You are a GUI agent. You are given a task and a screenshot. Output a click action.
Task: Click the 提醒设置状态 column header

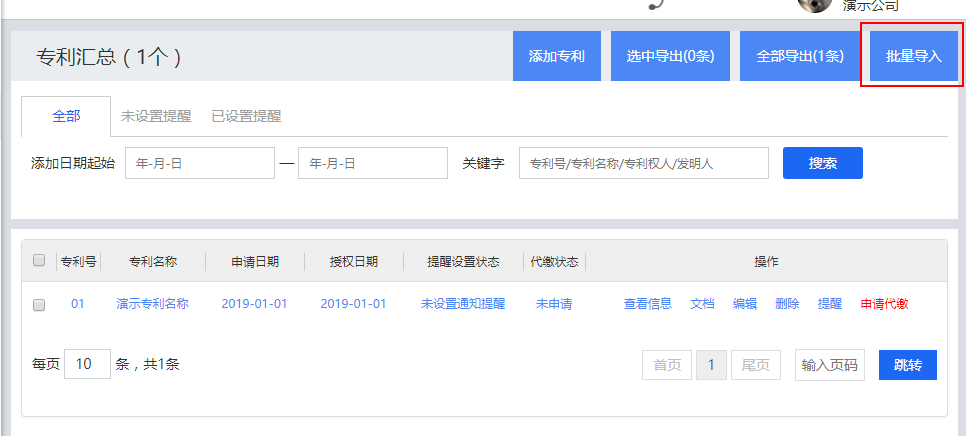click(463, 262)
